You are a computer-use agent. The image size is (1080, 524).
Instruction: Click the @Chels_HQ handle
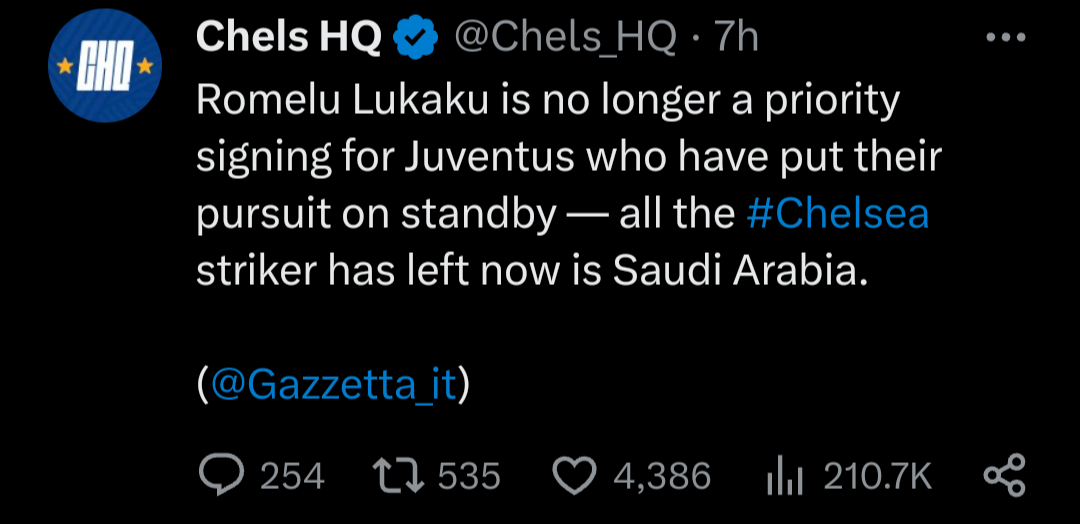point(566,38)
